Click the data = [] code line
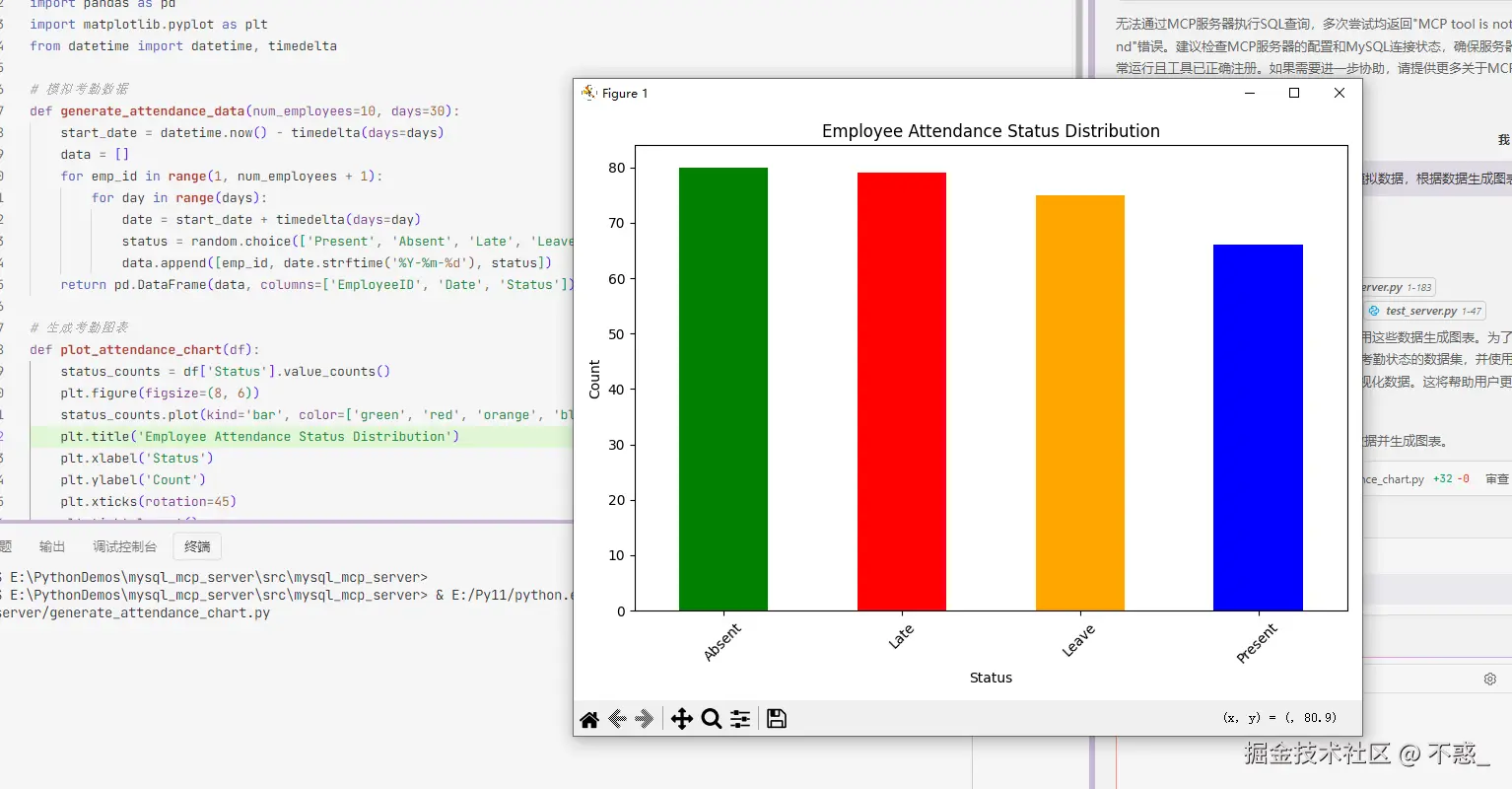 click(95, 155)
